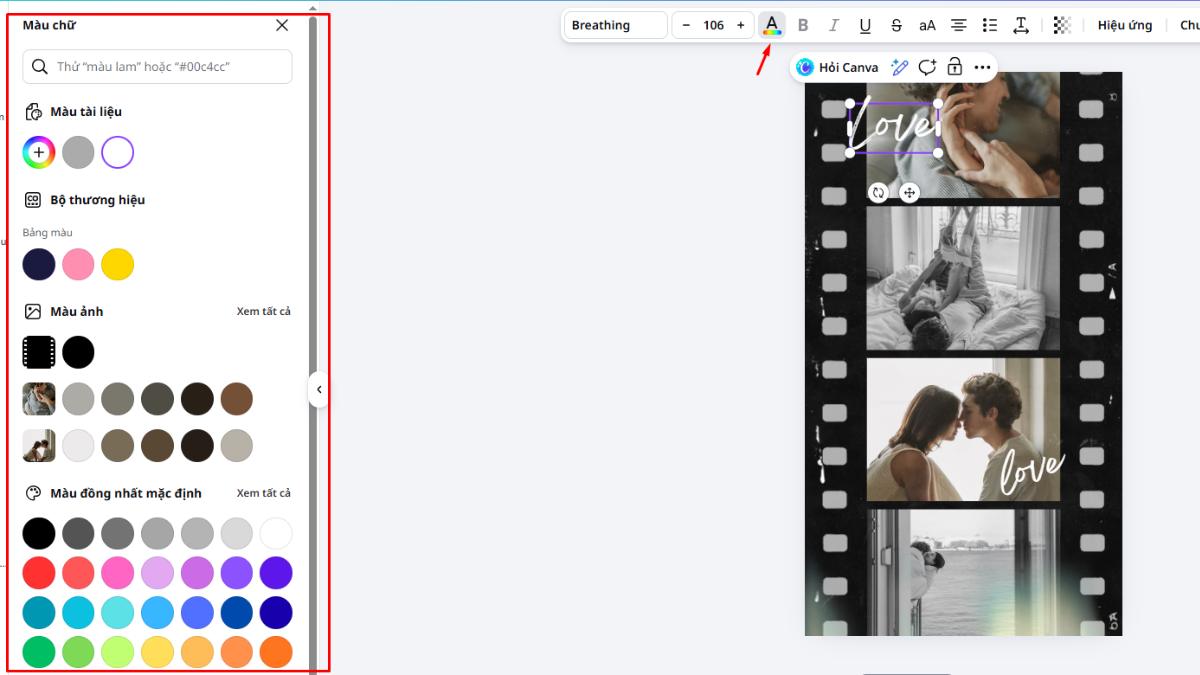Open the more options ellipsis menu
Image resolution: width=1200 pixels, height=675 pixels.
coord(982,67)
